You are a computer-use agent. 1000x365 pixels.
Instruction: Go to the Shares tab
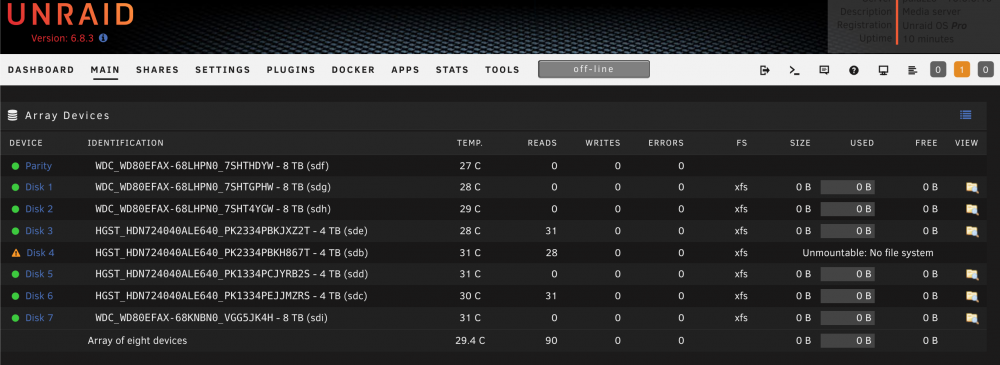click(x=158, y=70)
